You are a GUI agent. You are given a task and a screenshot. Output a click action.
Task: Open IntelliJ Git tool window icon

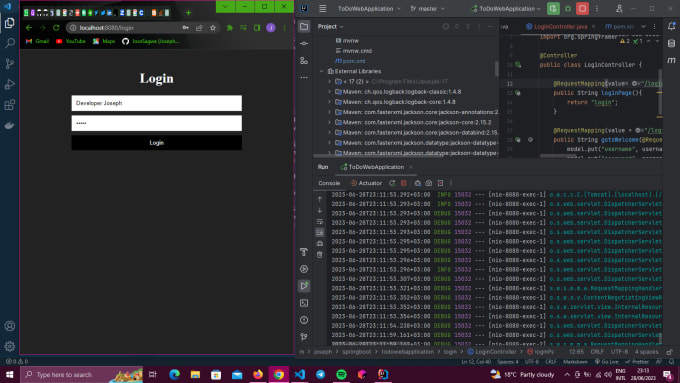click(x=304, y=337)
